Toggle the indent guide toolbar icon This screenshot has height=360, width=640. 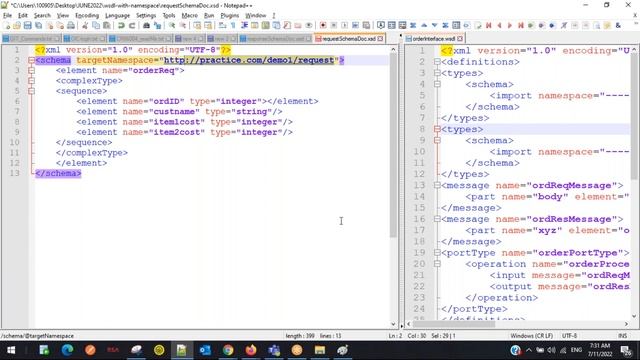click(x=244, y=25)
